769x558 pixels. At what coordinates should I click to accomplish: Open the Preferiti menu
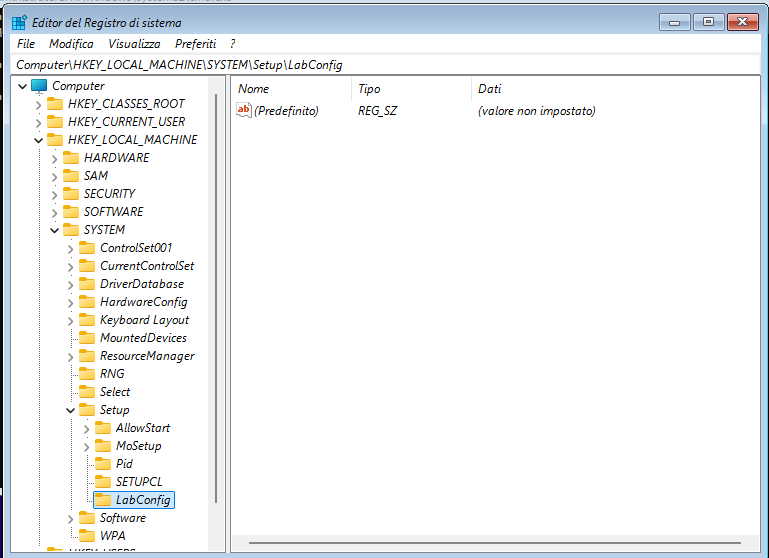point(195,44)
